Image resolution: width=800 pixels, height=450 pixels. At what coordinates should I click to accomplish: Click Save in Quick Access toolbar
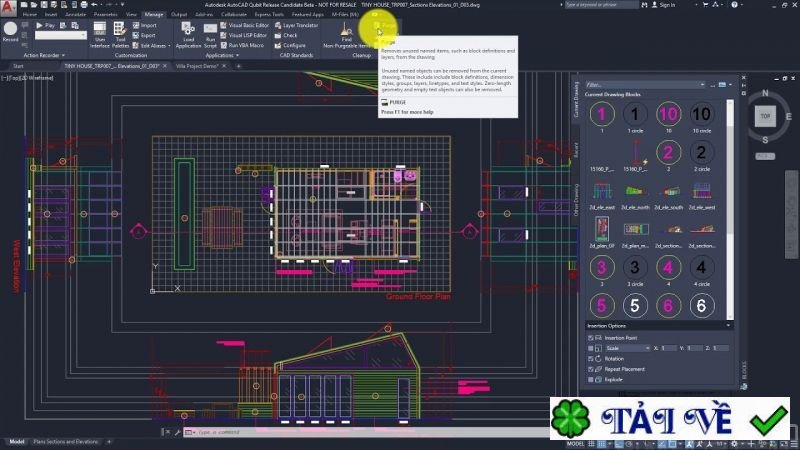(44, 5)
